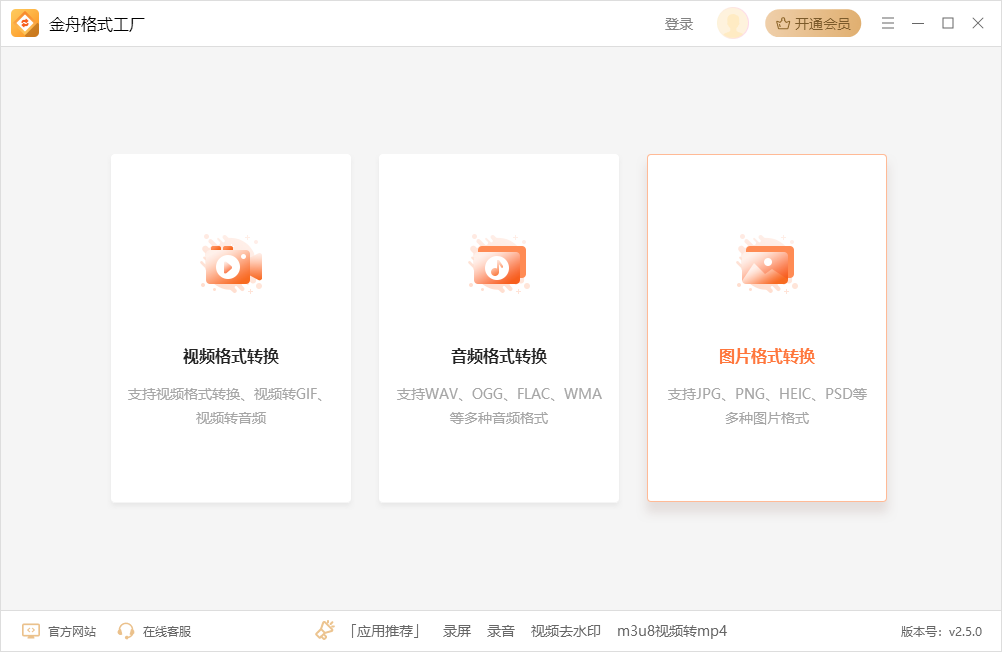Open the 开通会员 membership button

coord(812,22)
